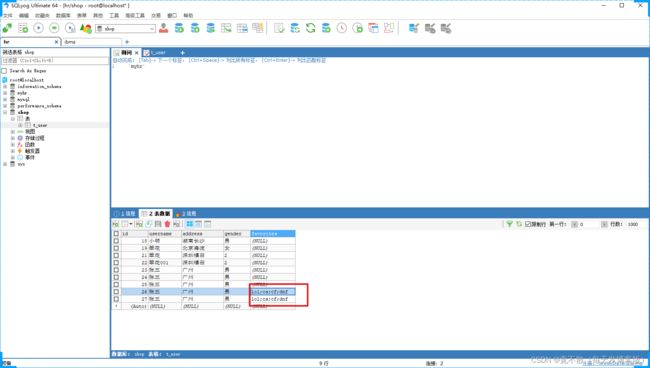Run the query with the play icon
The image size is (650, 368).
pyautogui.click(x=39, y=28)
